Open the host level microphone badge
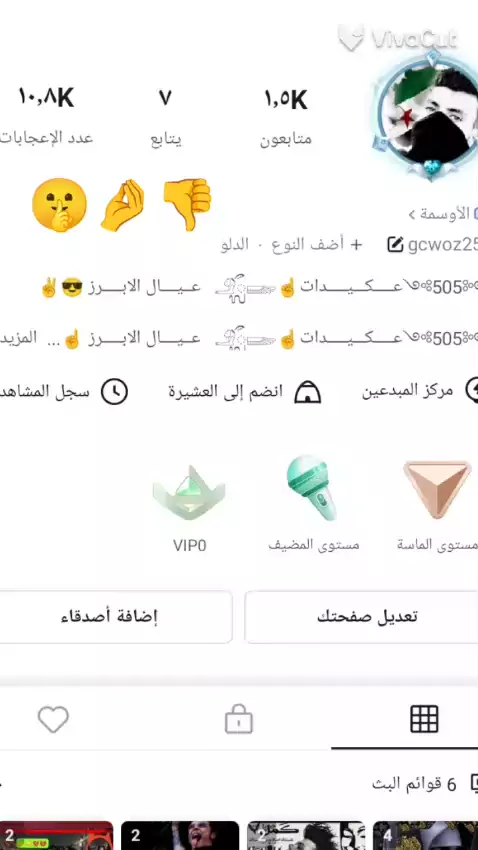This screenshot has height=850, width=478. point(312,487)
